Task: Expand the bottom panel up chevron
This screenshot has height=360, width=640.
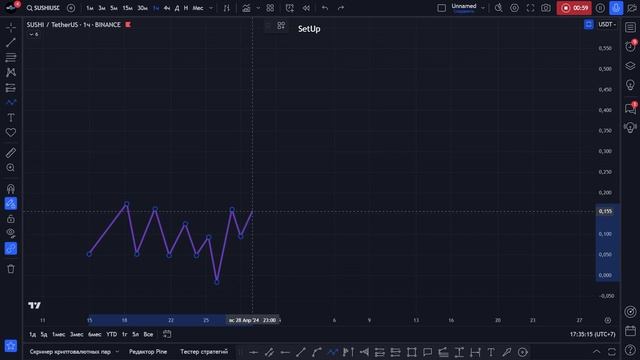Action: [x=596, y=352]
